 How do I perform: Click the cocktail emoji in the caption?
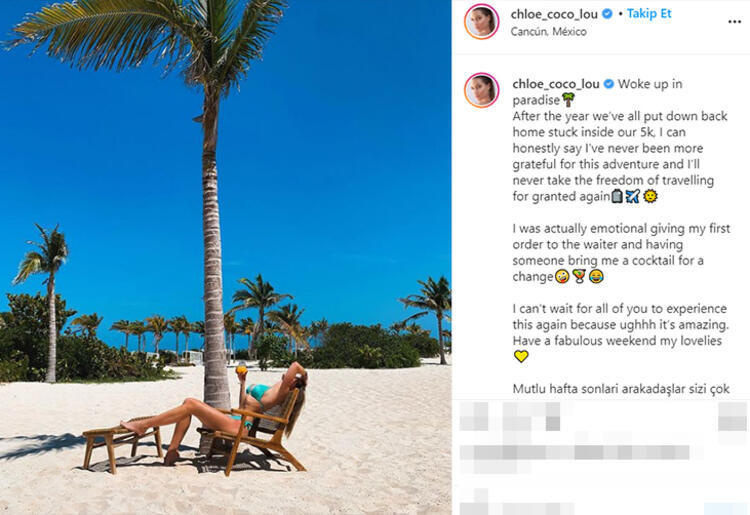(x=579, y=276)
